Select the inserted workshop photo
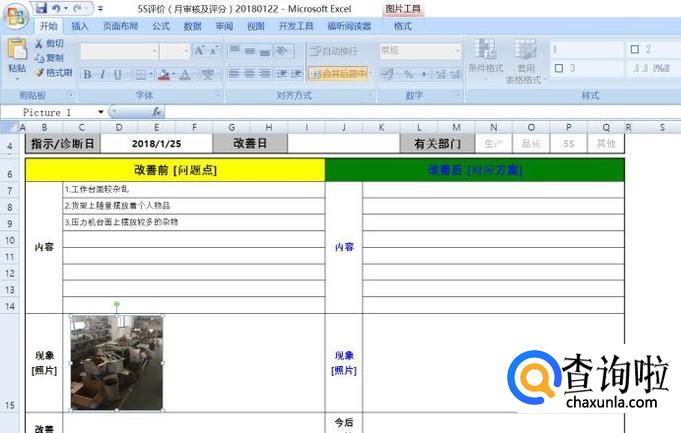This screenshot has width=681, height=433. pos(117,363)
